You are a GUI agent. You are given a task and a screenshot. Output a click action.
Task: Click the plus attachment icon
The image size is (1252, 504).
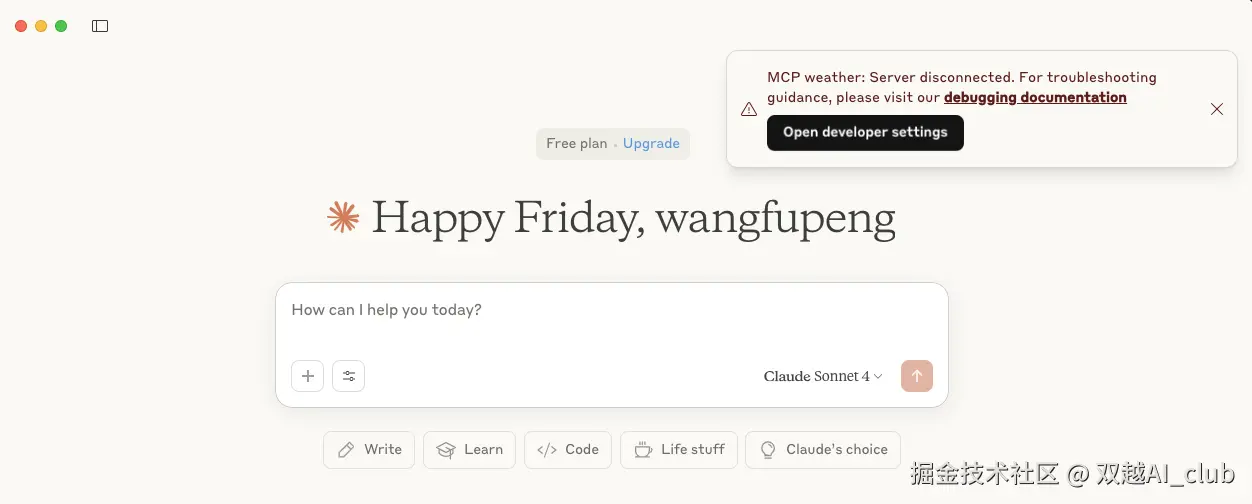[308, 376]
